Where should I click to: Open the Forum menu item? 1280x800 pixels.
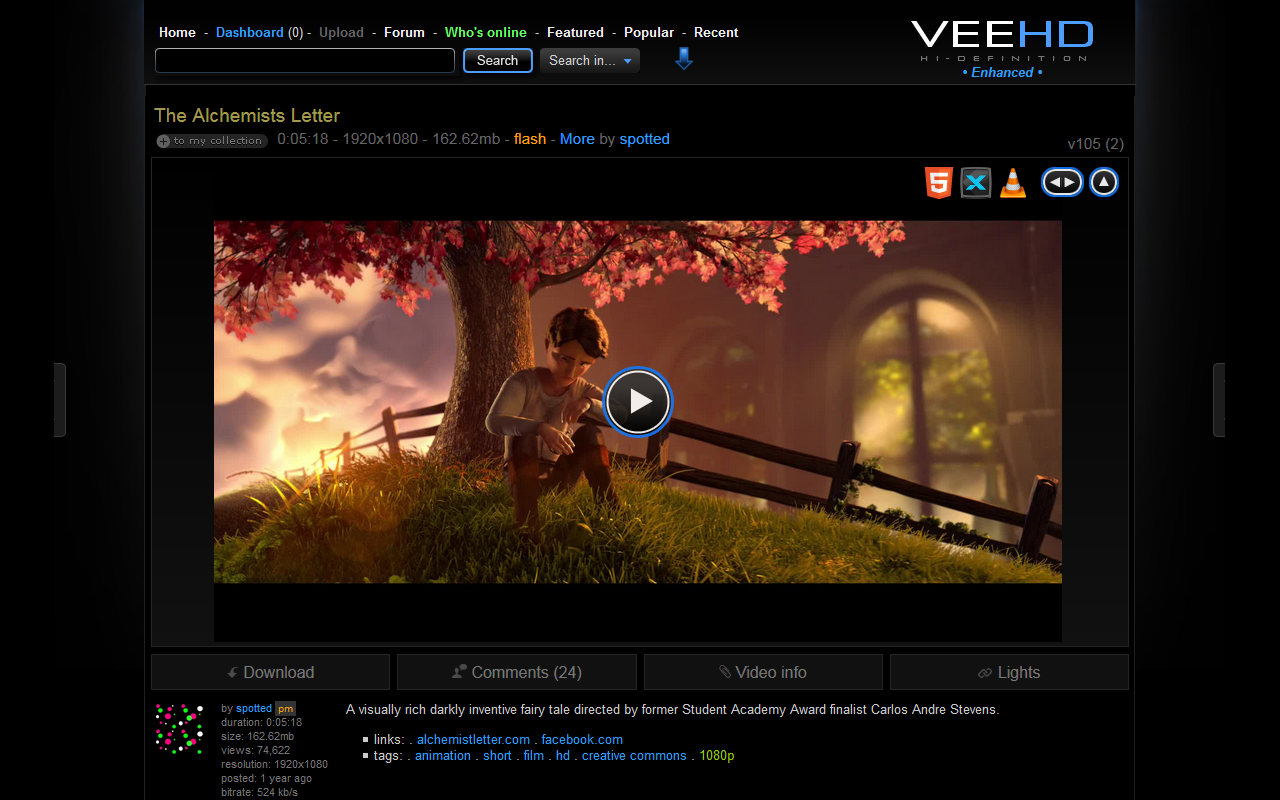[x=404, y=32]
